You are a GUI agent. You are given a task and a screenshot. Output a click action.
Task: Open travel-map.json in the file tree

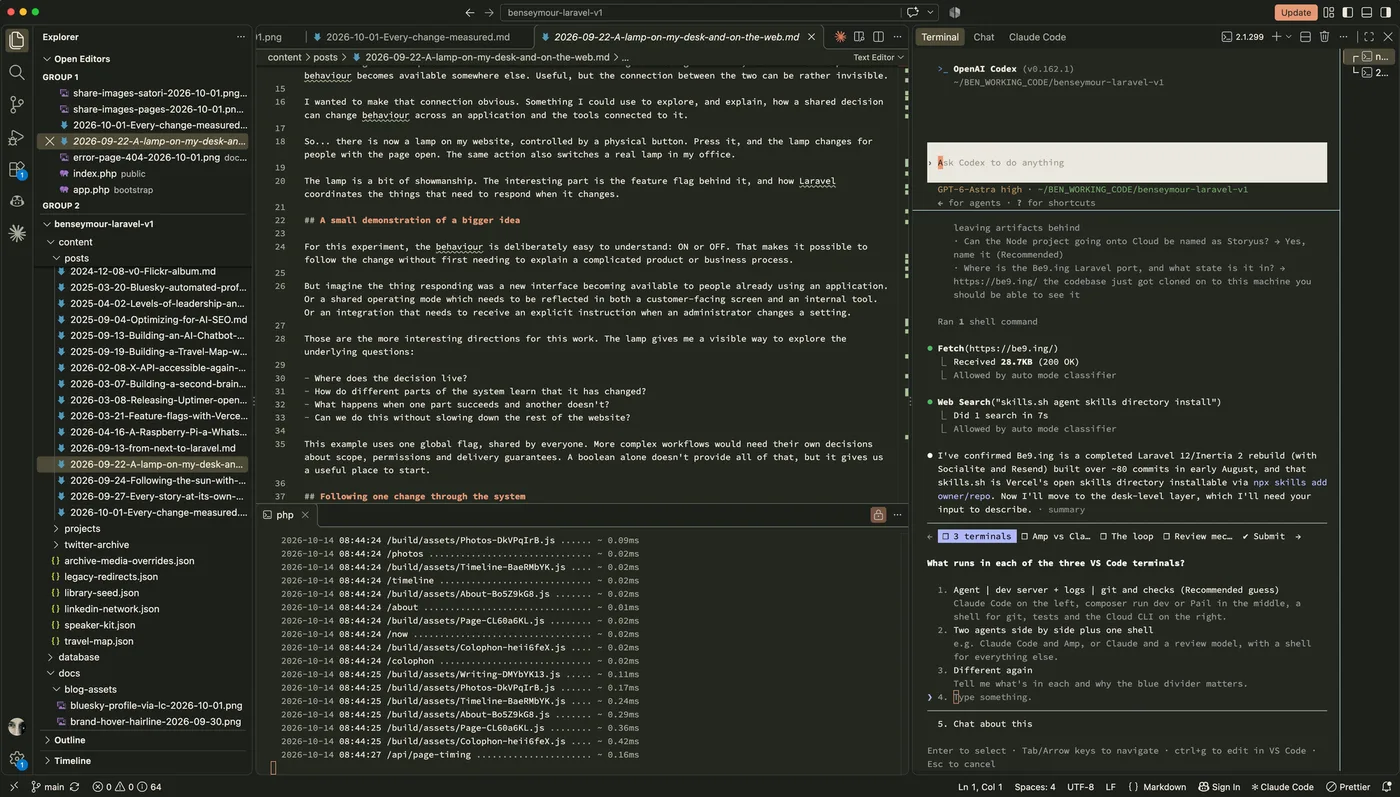coord(97,641)
